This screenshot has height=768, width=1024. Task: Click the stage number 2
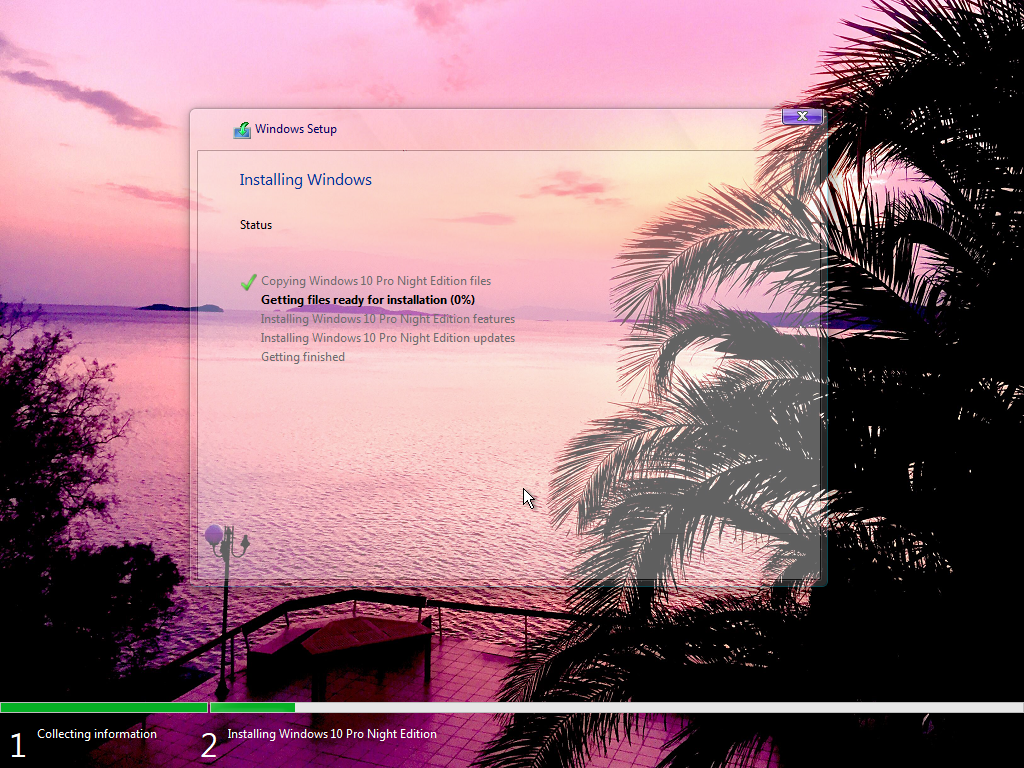(x=208, y=746)
